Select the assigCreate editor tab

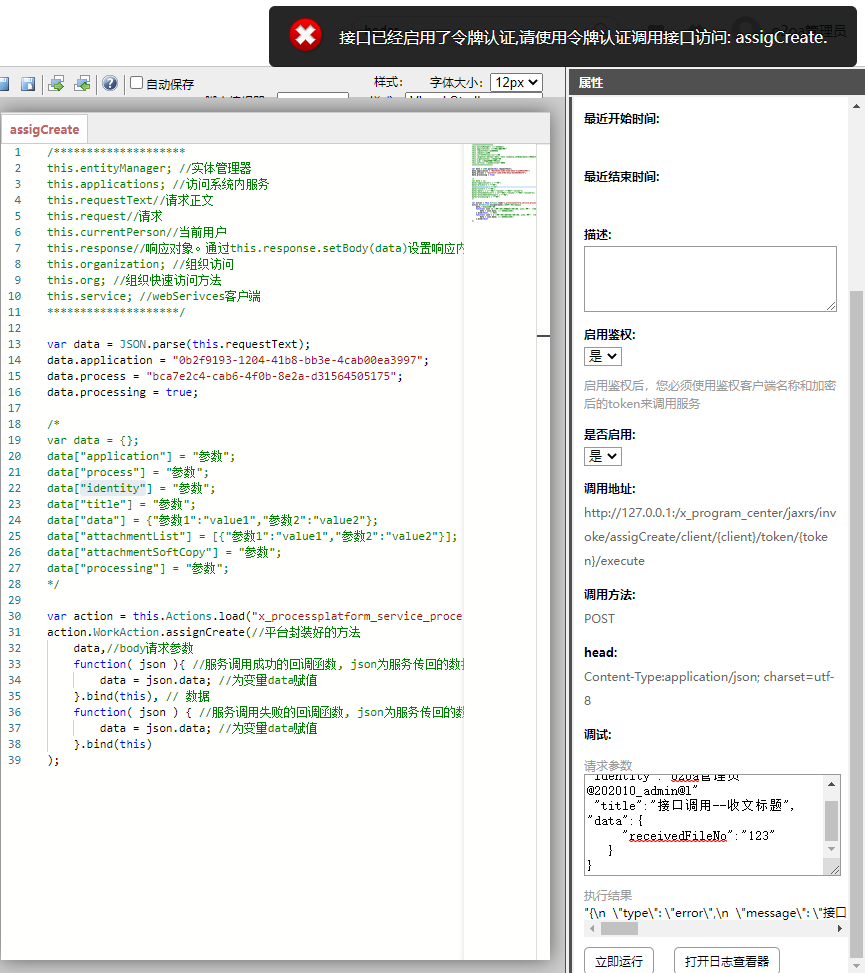(x=45, y=129)
